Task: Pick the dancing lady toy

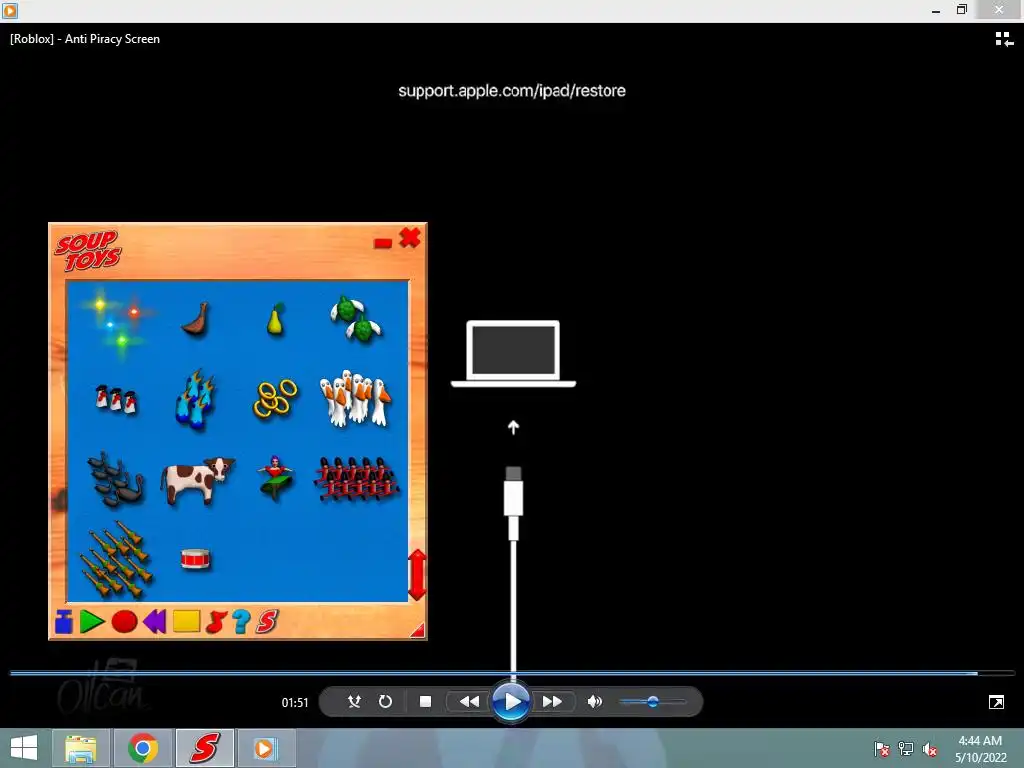Action: 275,479
